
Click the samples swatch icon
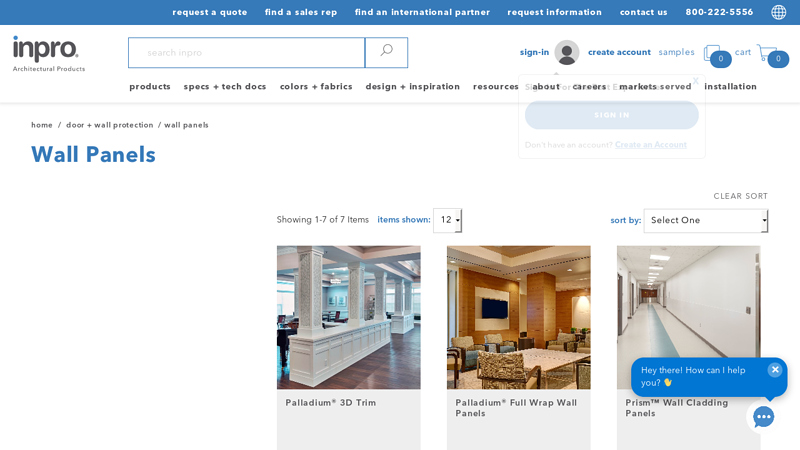click(711, 53)
